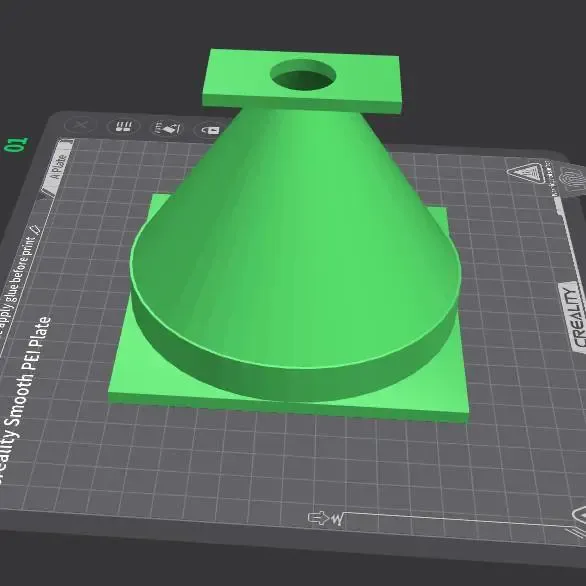The width and height of the screenshot is (586, 586).
Task: Click inside the round hole of the flange
Action: click(x=303, y=75)
